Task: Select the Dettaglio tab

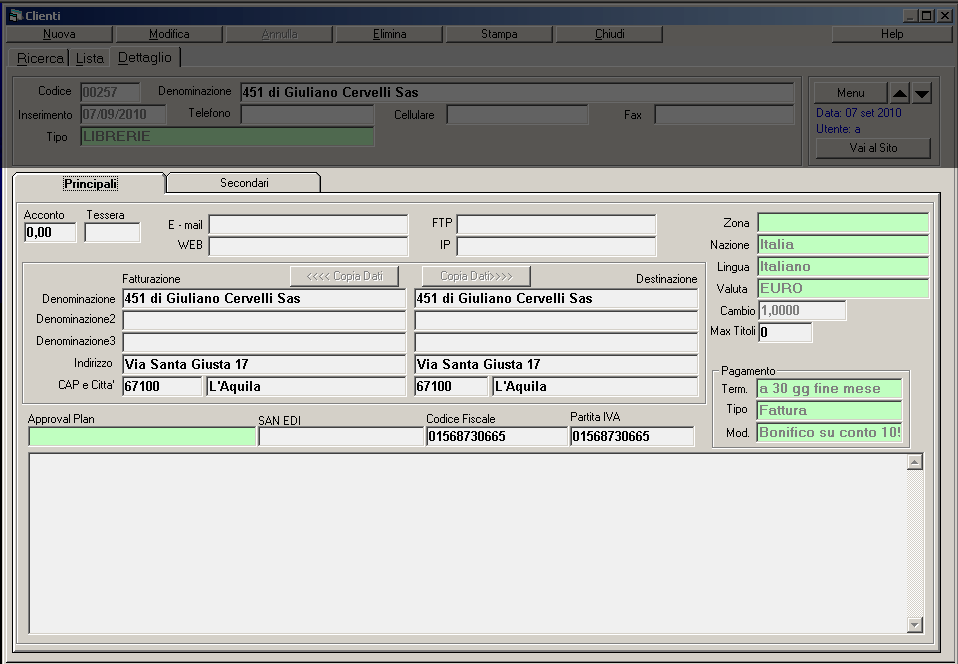Action: coord(145,57)
